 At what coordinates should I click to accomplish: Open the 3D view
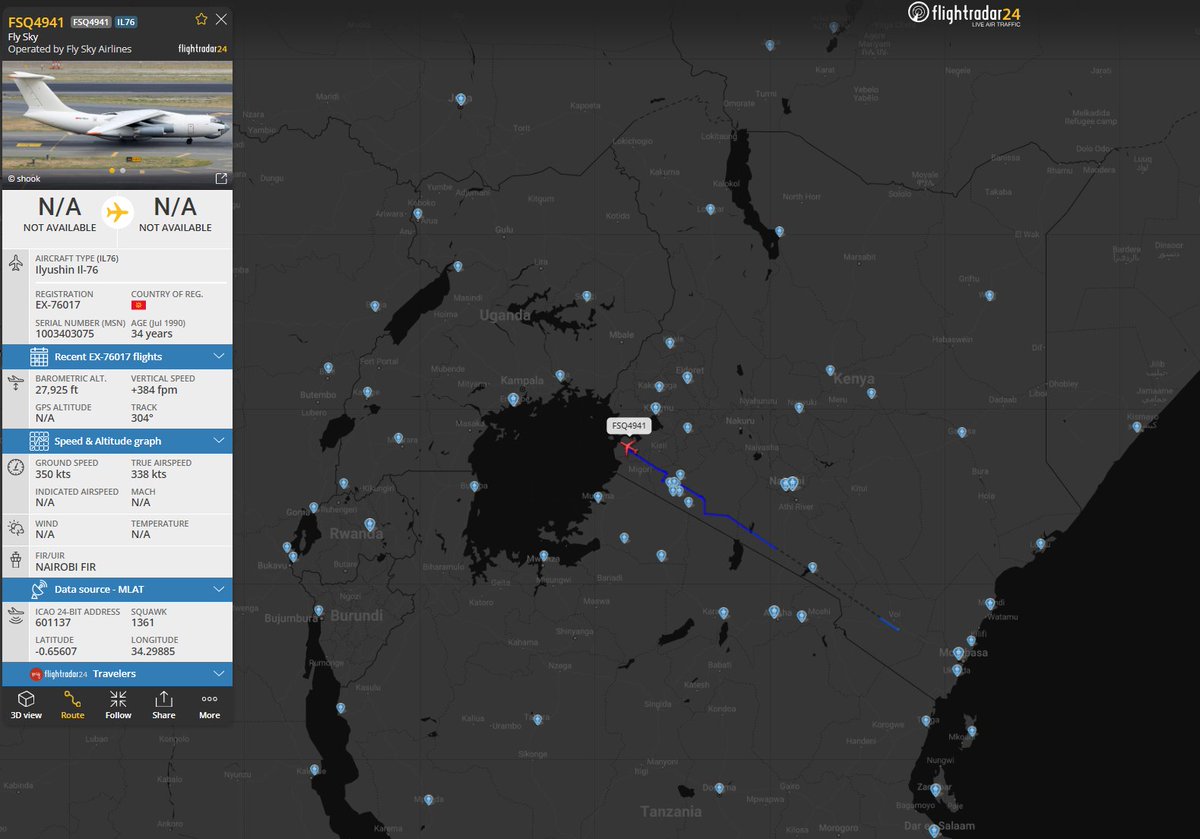[26, 705]
